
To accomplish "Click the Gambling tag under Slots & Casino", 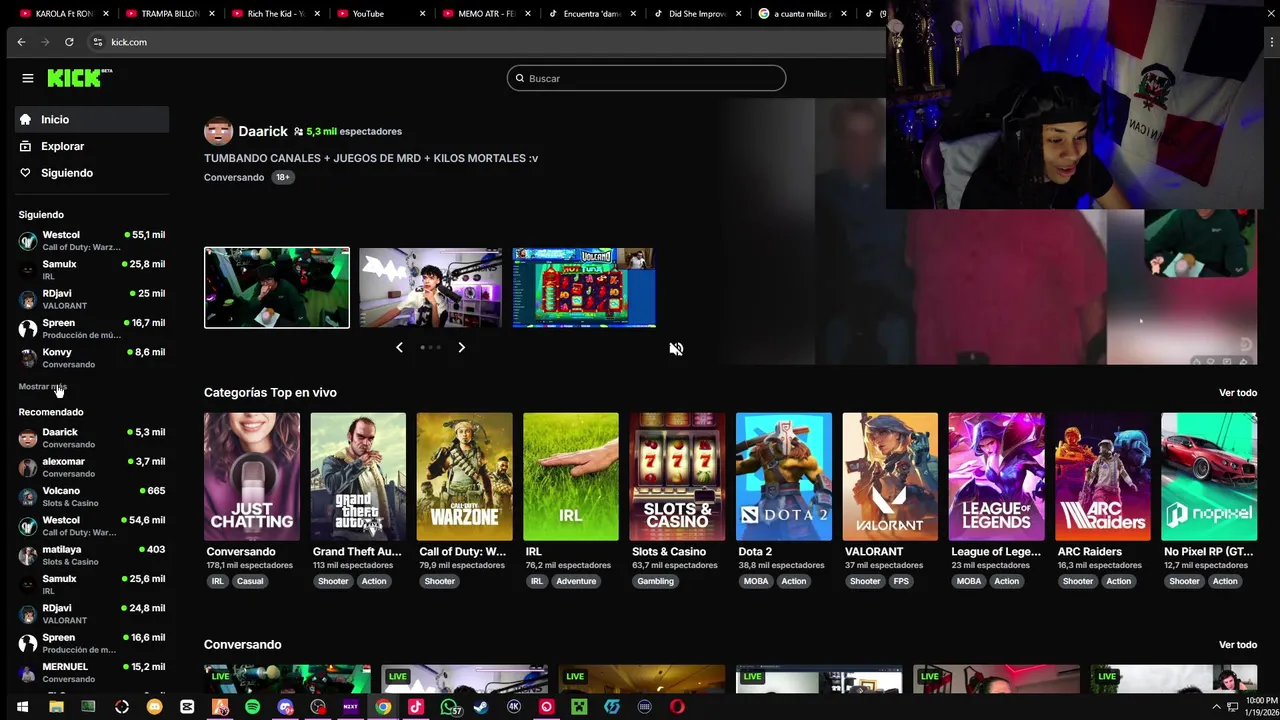I will pyautogui.click(x=655, y=581).
